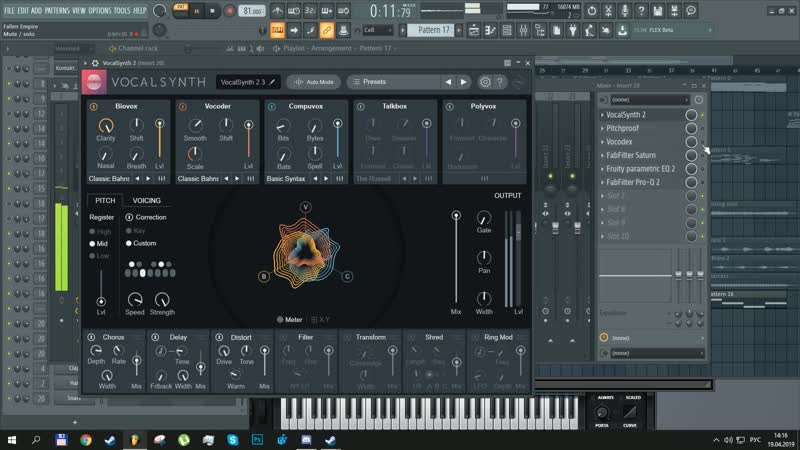Open the Cell snap dropdown

click(378, 30)
